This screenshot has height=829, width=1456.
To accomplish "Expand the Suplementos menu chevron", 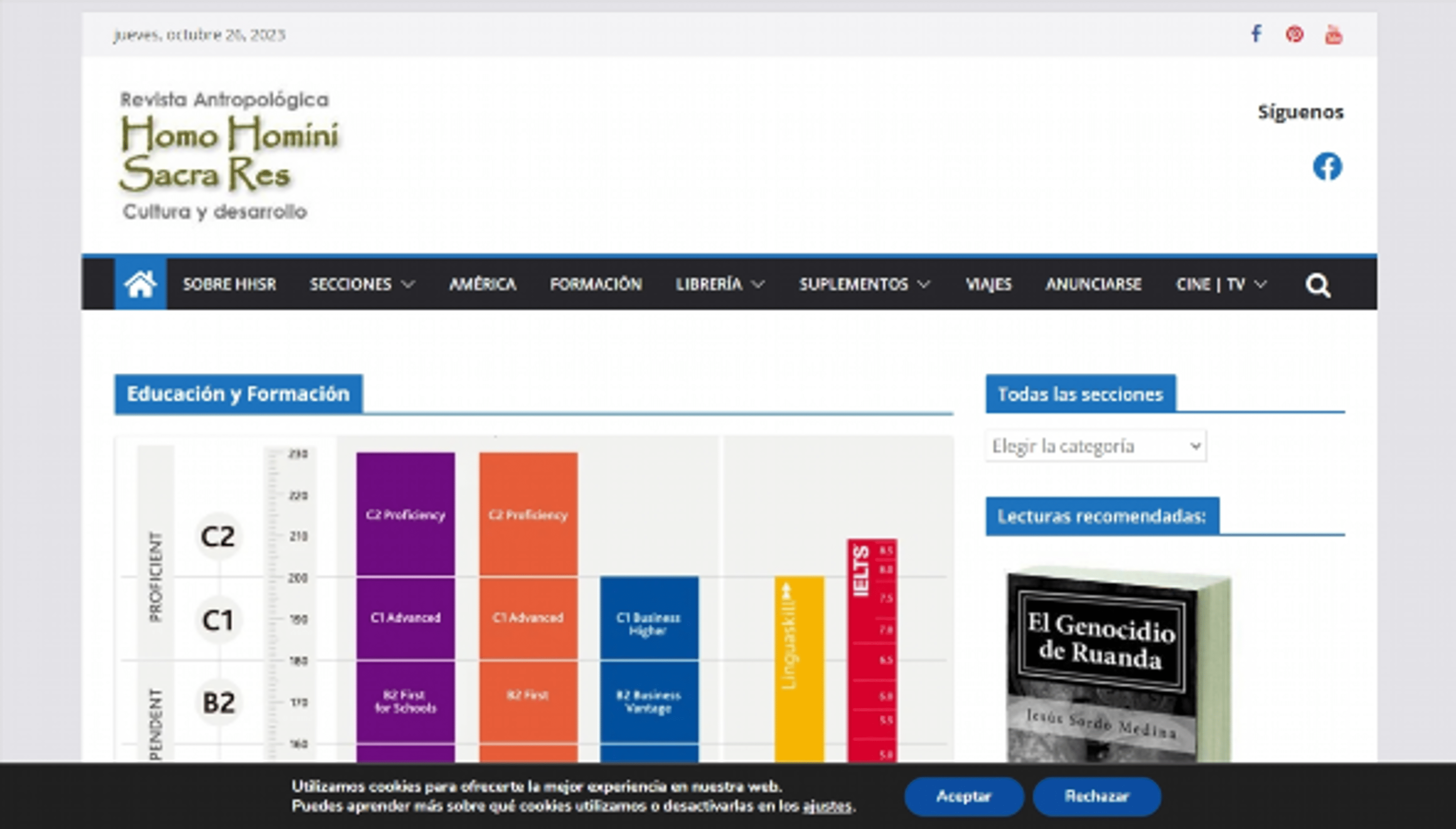I will click(x=924, y=284).
